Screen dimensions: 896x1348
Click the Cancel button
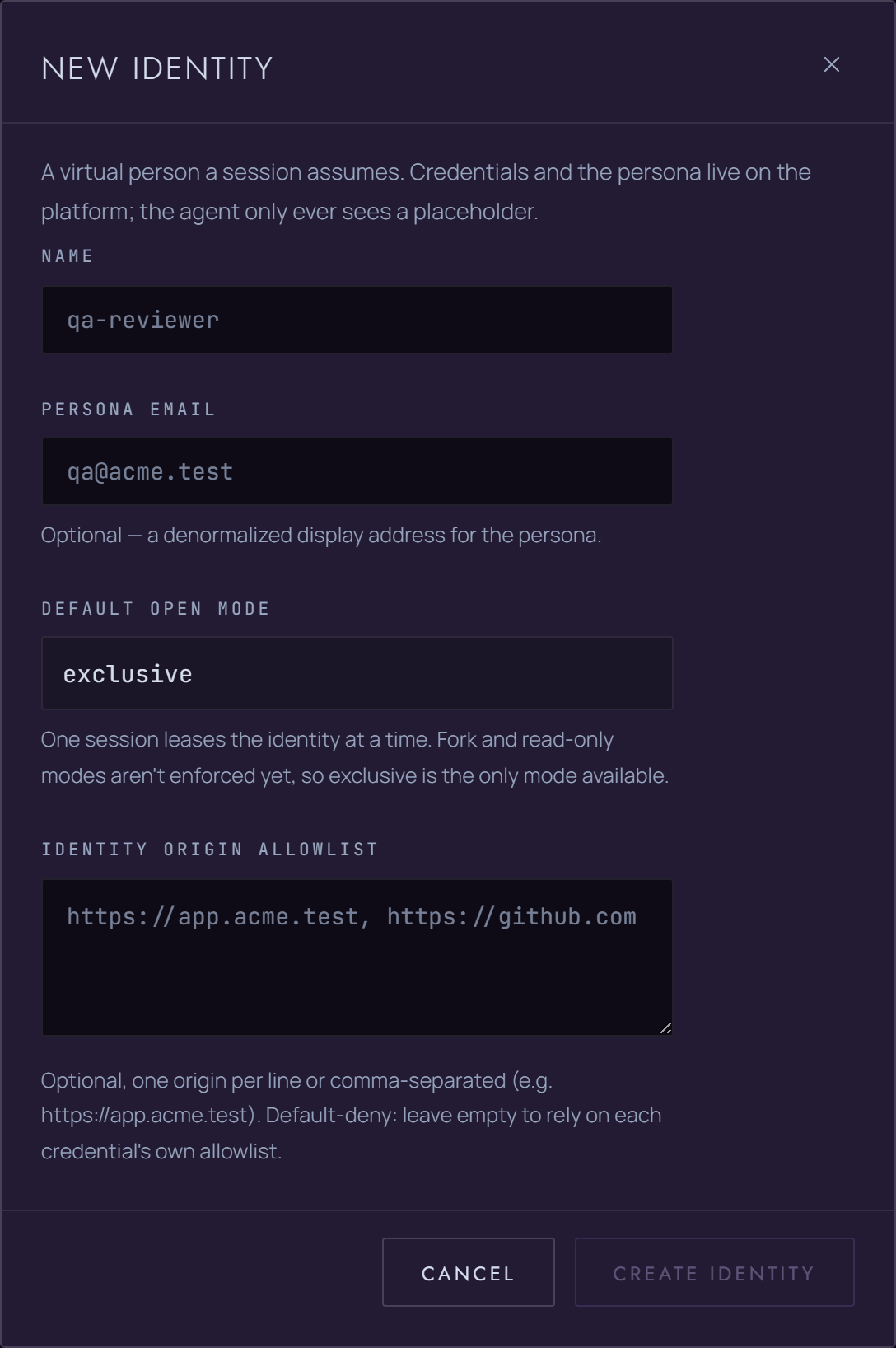469,1272
